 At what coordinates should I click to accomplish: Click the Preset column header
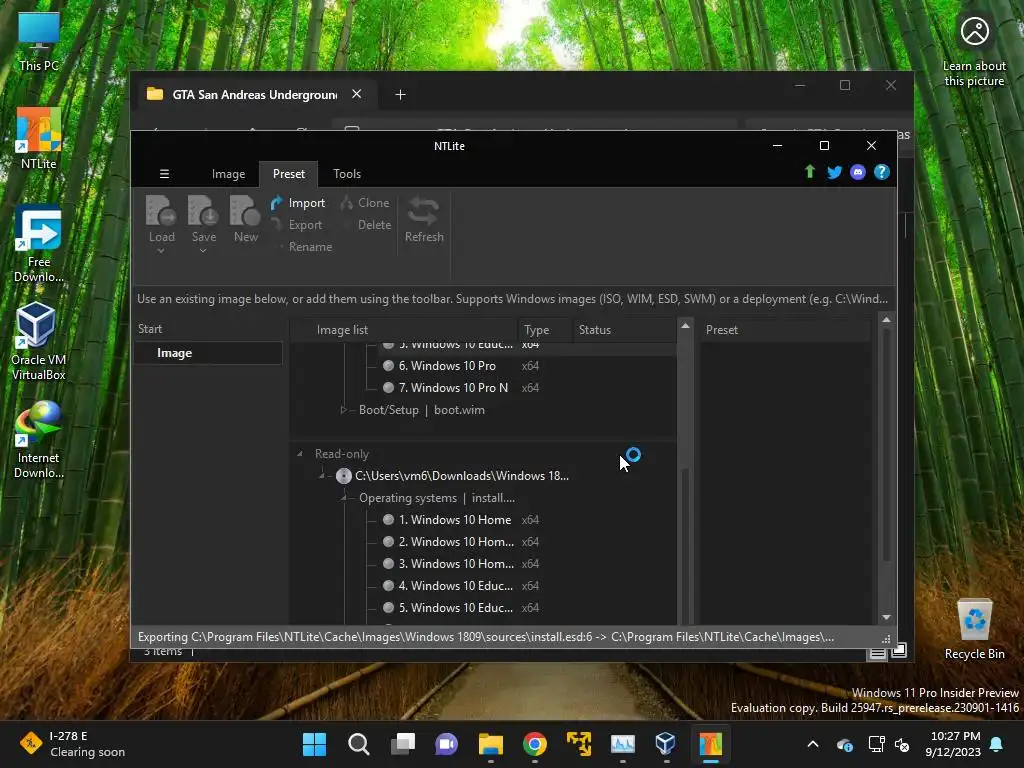click(x=786, y=330)
